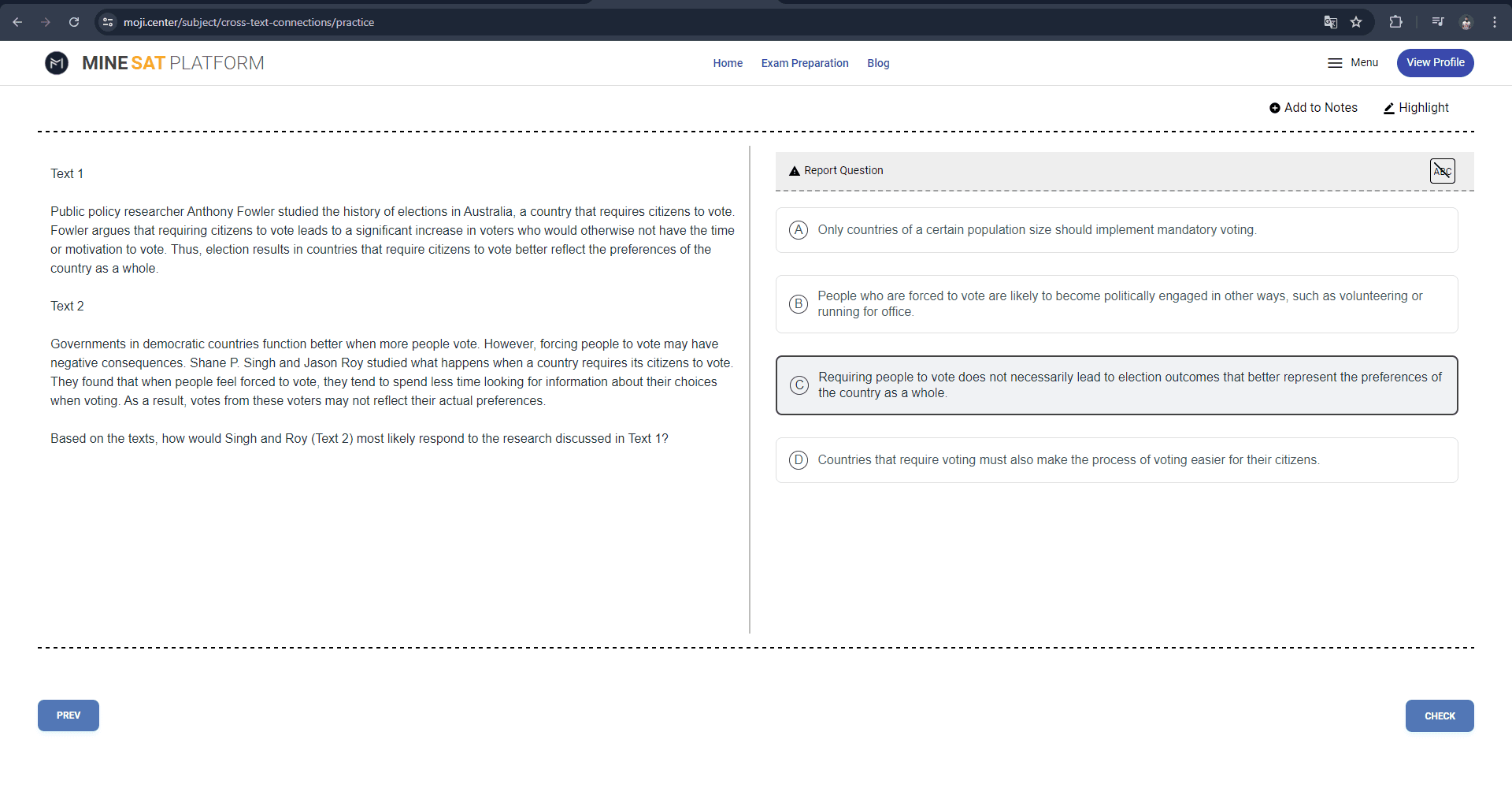This screenshot has height=788, width=1512.
Task: Open the browser media controls icon
Action: (x=1437, y=21)
